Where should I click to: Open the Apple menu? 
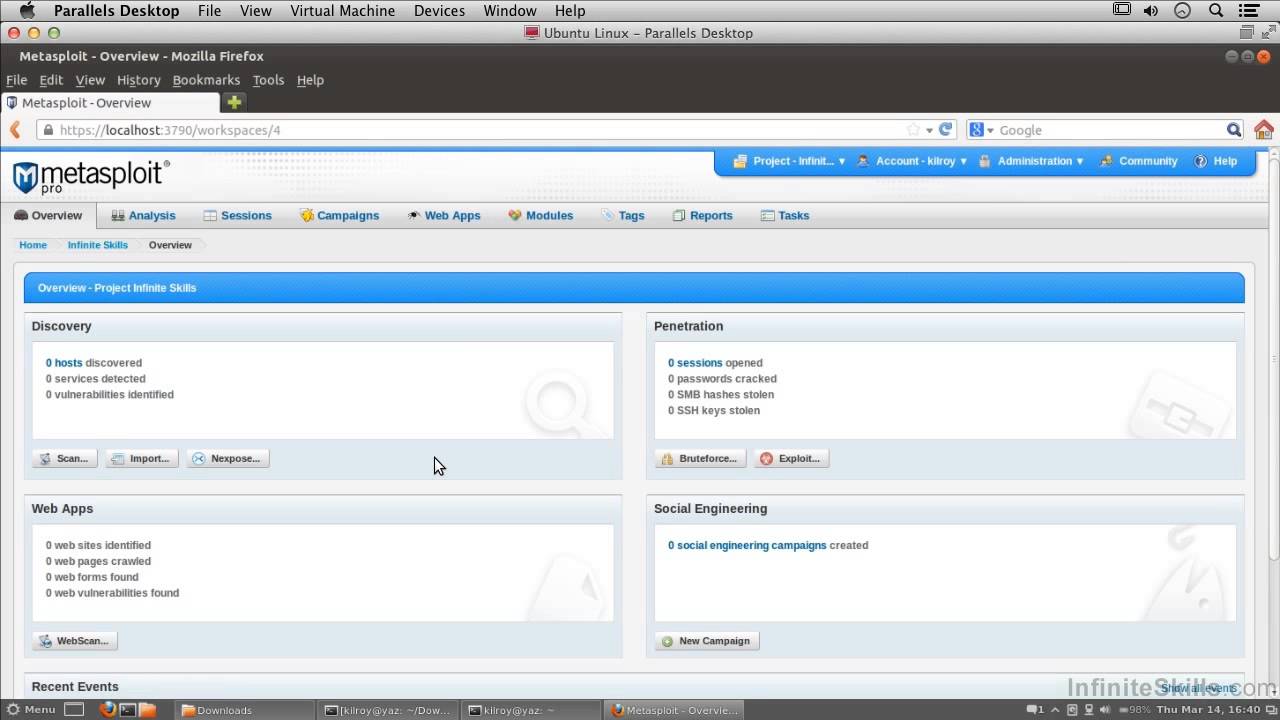[27, 11]
